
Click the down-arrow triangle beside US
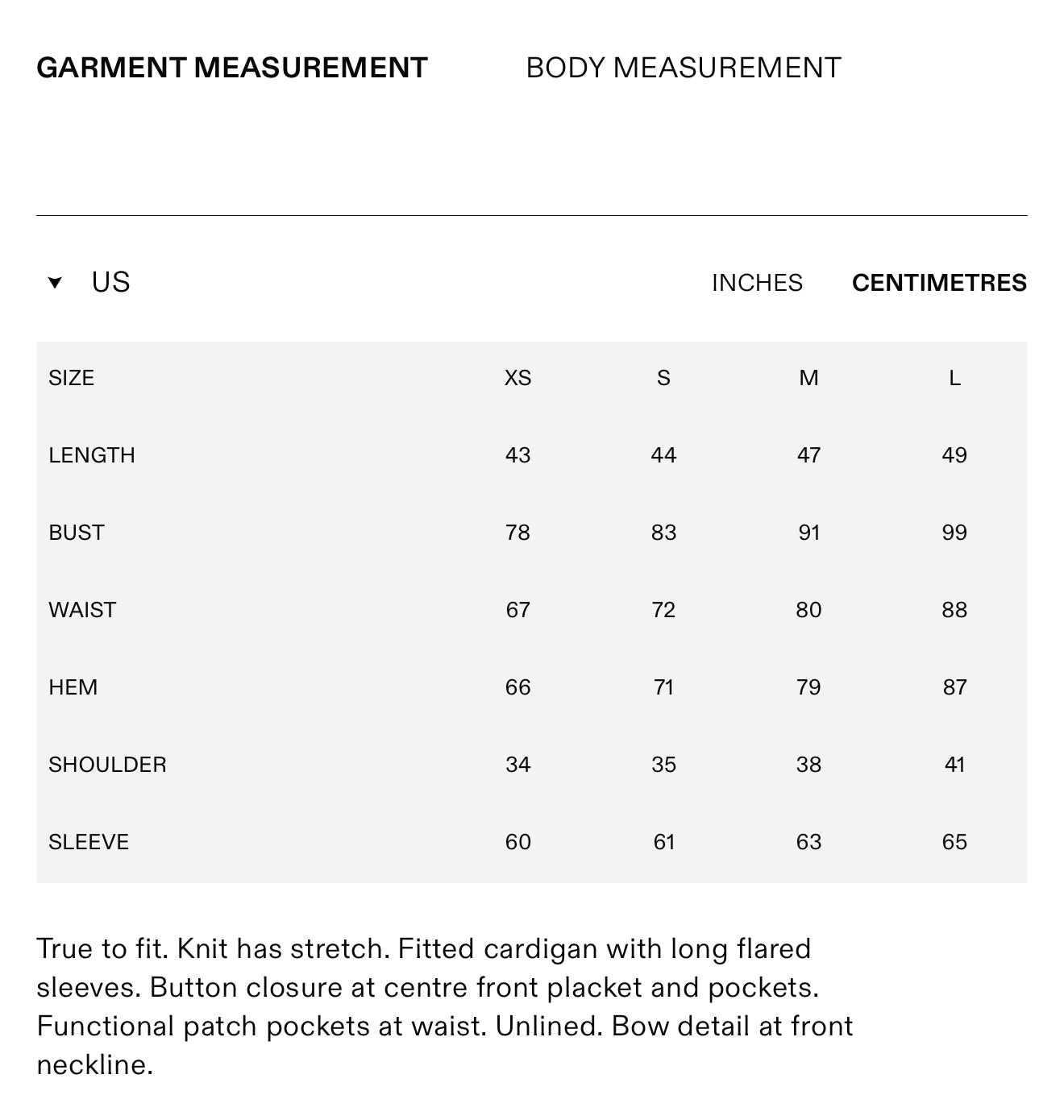click(x=55, y=283)
